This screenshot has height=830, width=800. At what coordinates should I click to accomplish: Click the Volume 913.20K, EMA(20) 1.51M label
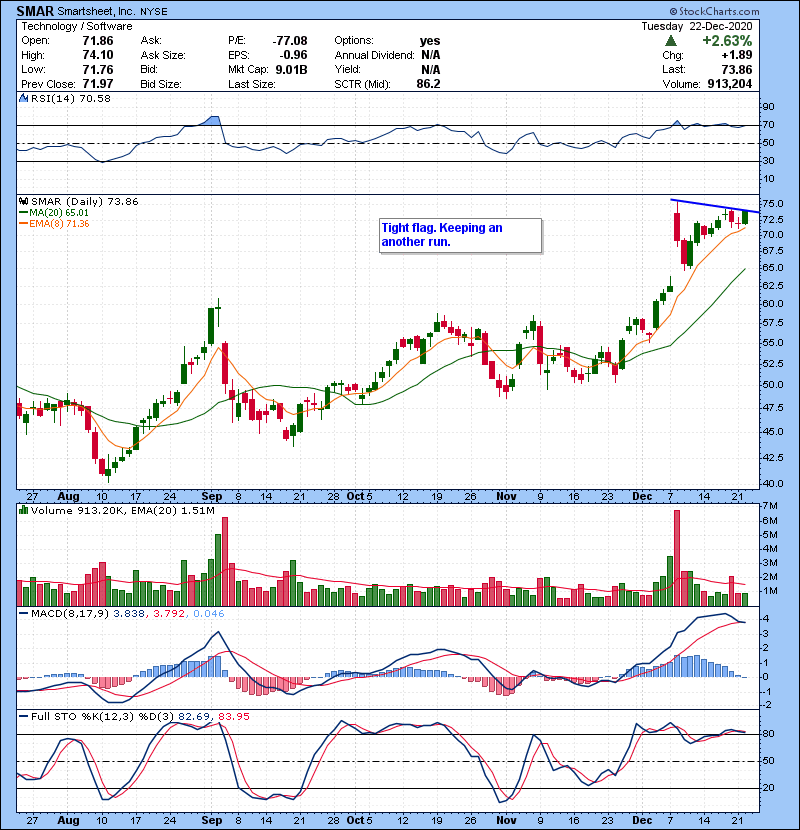tap(123, 510)
